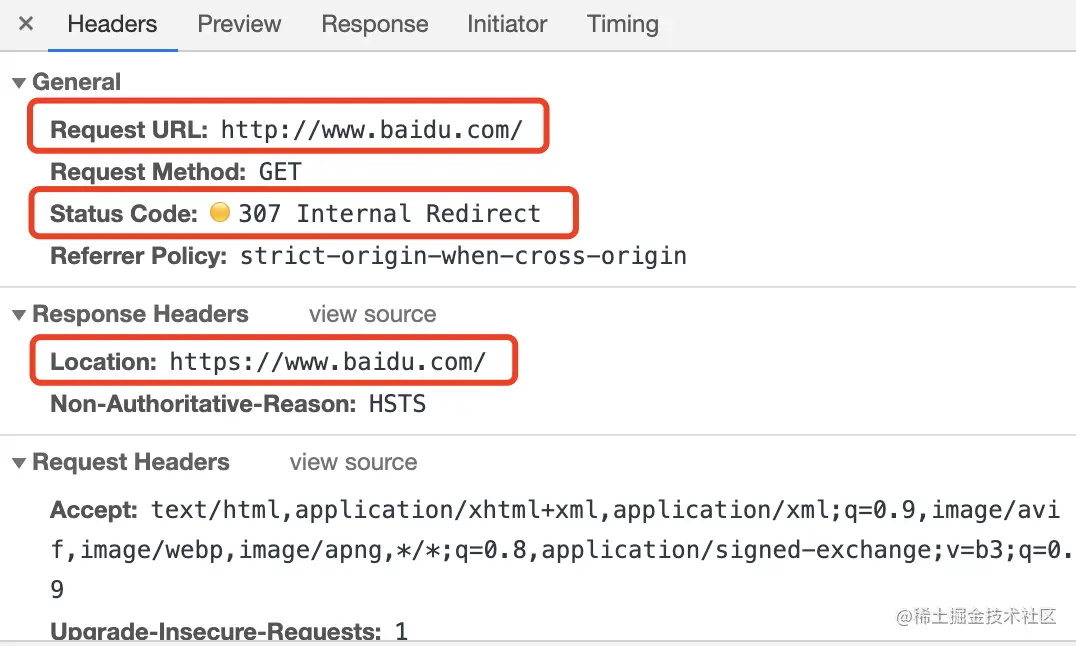This screenshot has width=1076, height=646.
Task: Click the HSTS Non-Authoritative-Reason value
Action: [397, 404]
